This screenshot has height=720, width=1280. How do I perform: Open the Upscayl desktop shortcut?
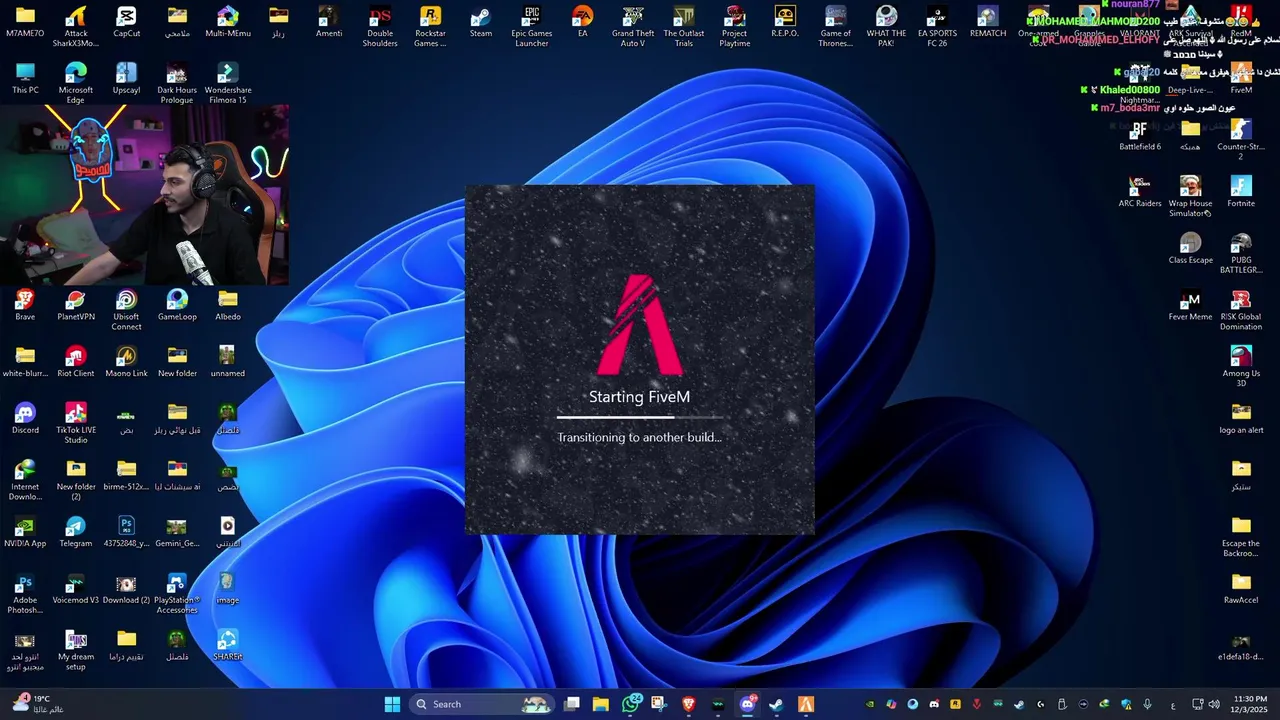coord(126,79)
